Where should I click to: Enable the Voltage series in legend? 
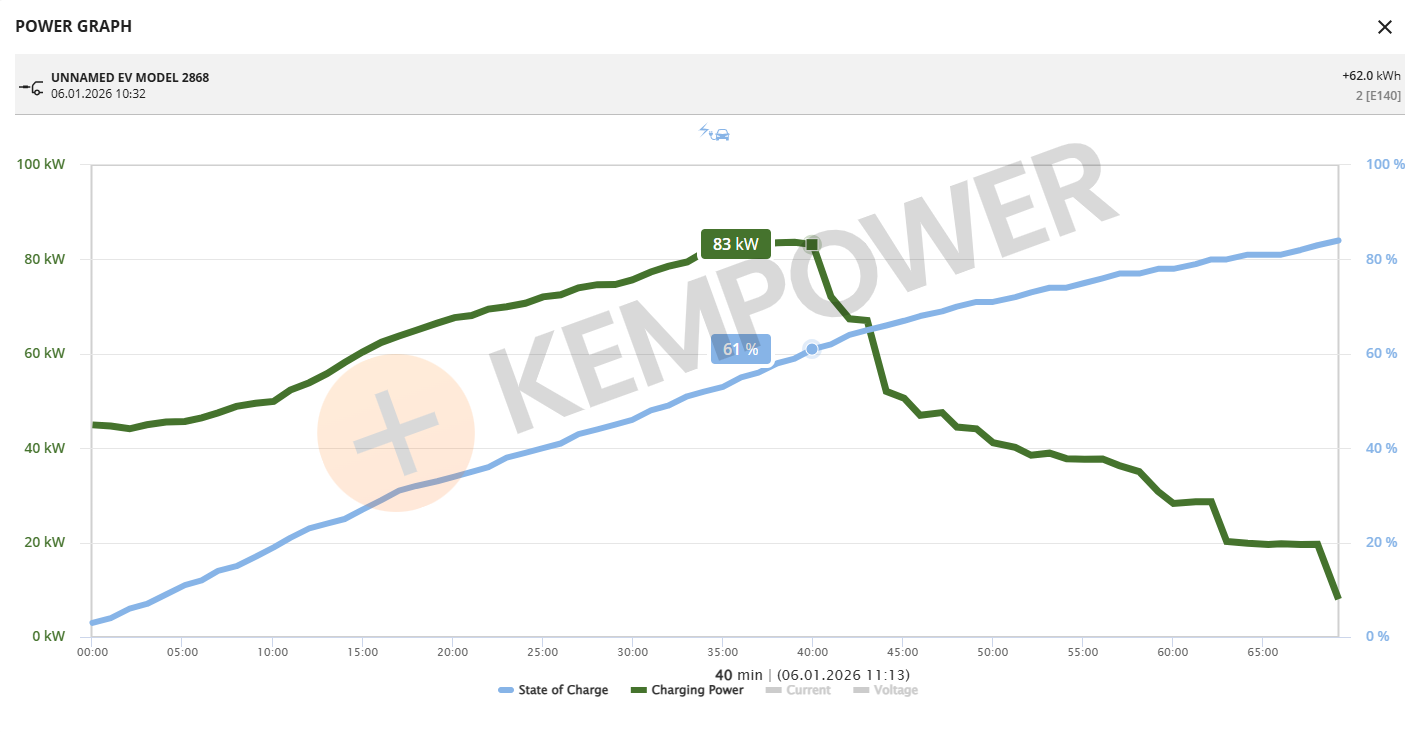[x=895, y=690]
